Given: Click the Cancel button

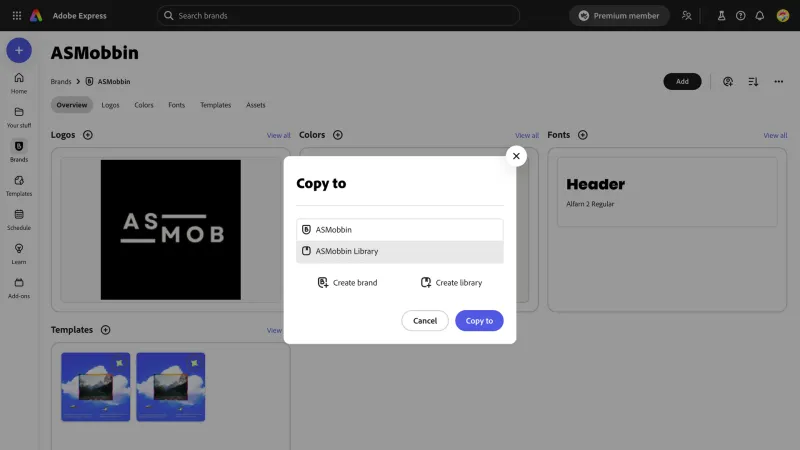Looking at the screenshot, I should click(x=425, y=320).
